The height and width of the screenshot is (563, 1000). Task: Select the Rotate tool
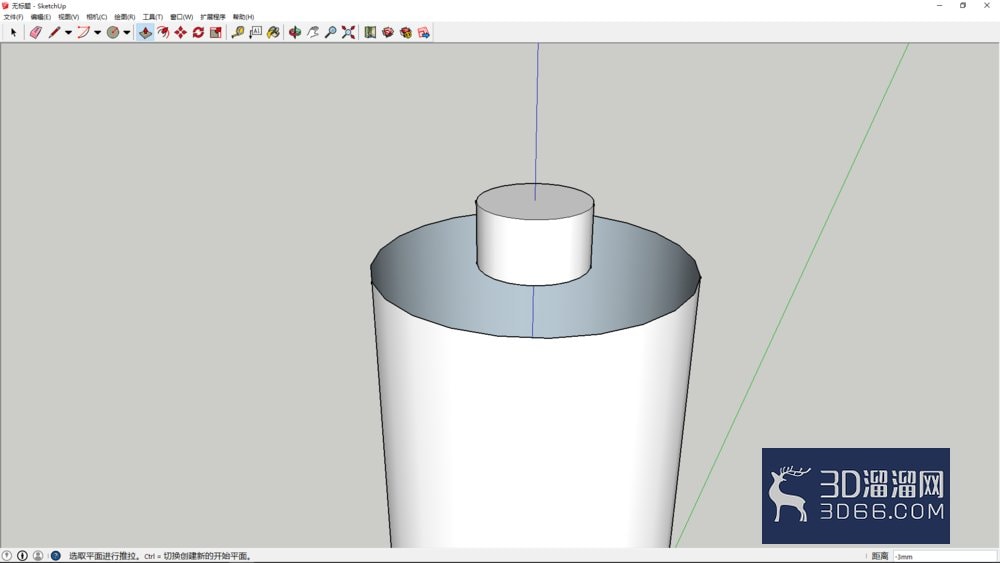(x=198, y=33)
